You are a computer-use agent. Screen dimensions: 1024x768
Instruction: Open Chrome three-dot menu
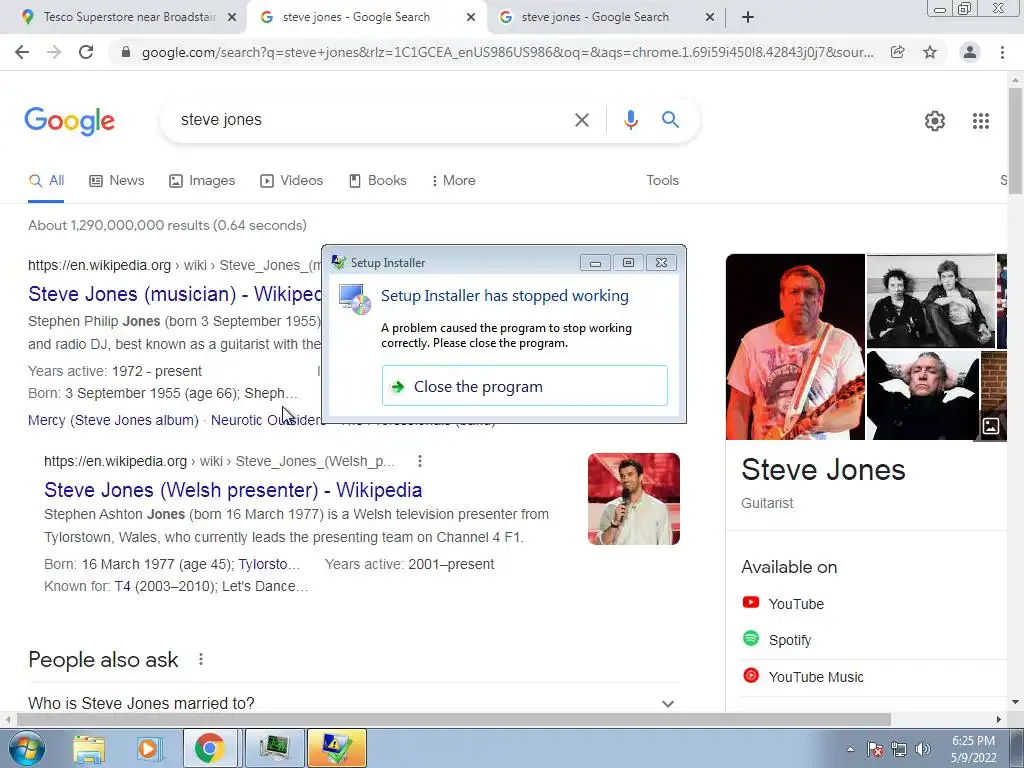click(x=1002, y=52)
